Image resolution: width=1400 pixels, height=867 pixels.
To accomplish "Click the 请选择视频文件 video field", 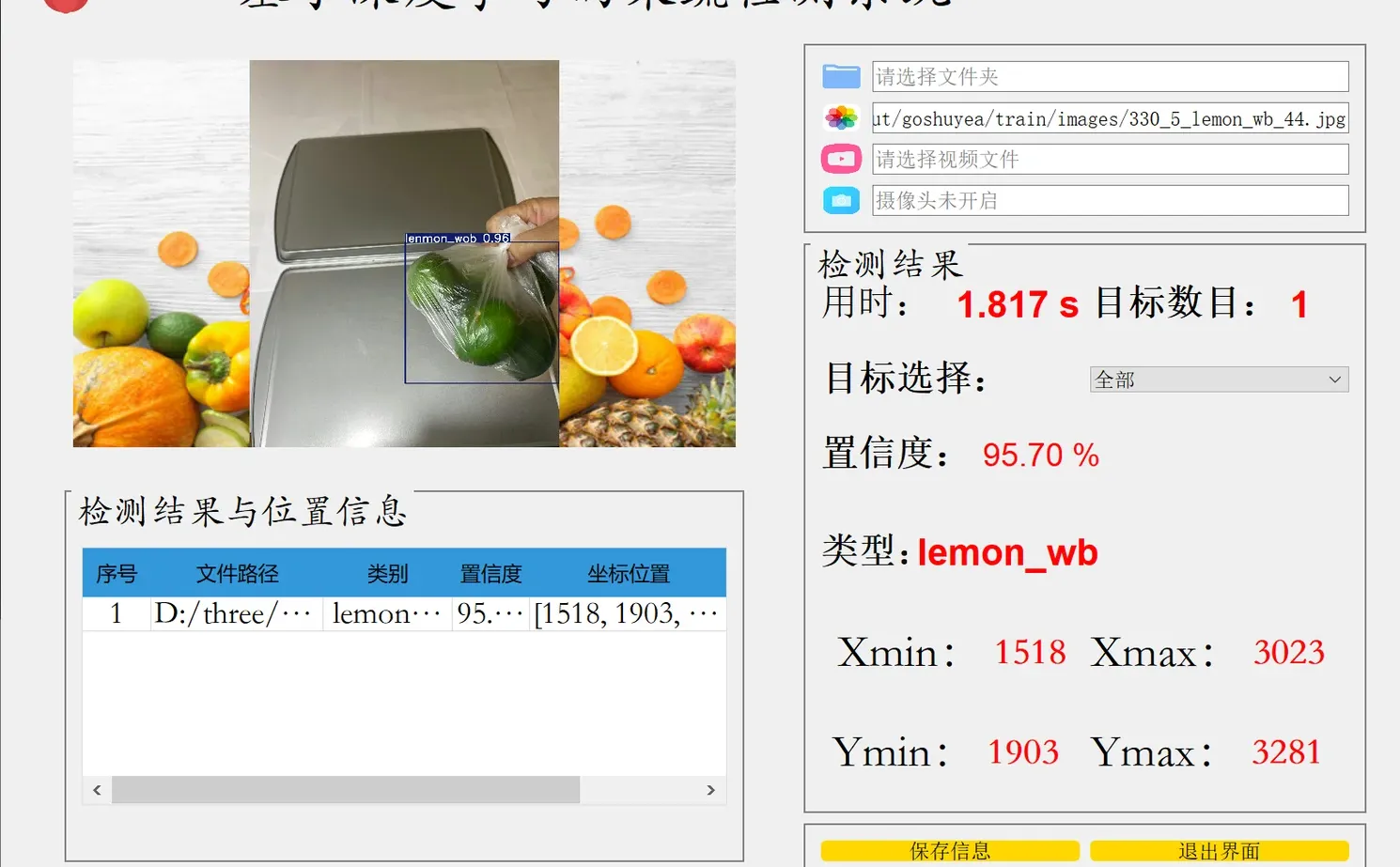I will (1109, 159).
